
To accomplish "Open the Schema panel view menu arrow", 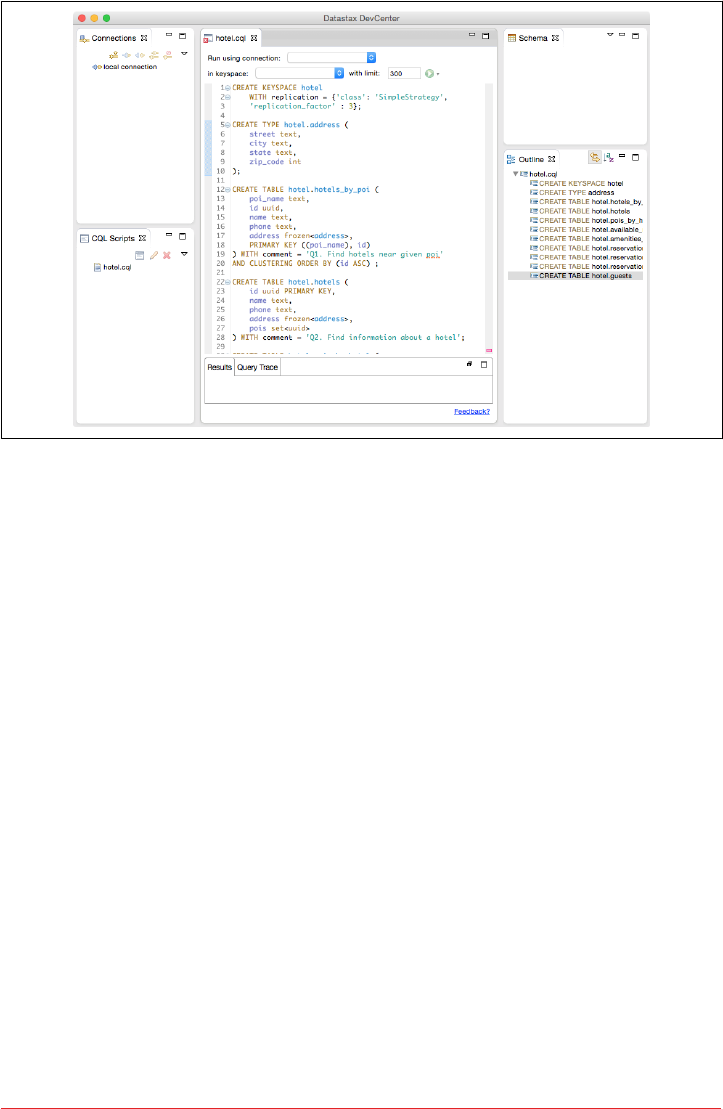I will [x=610, y=35].
